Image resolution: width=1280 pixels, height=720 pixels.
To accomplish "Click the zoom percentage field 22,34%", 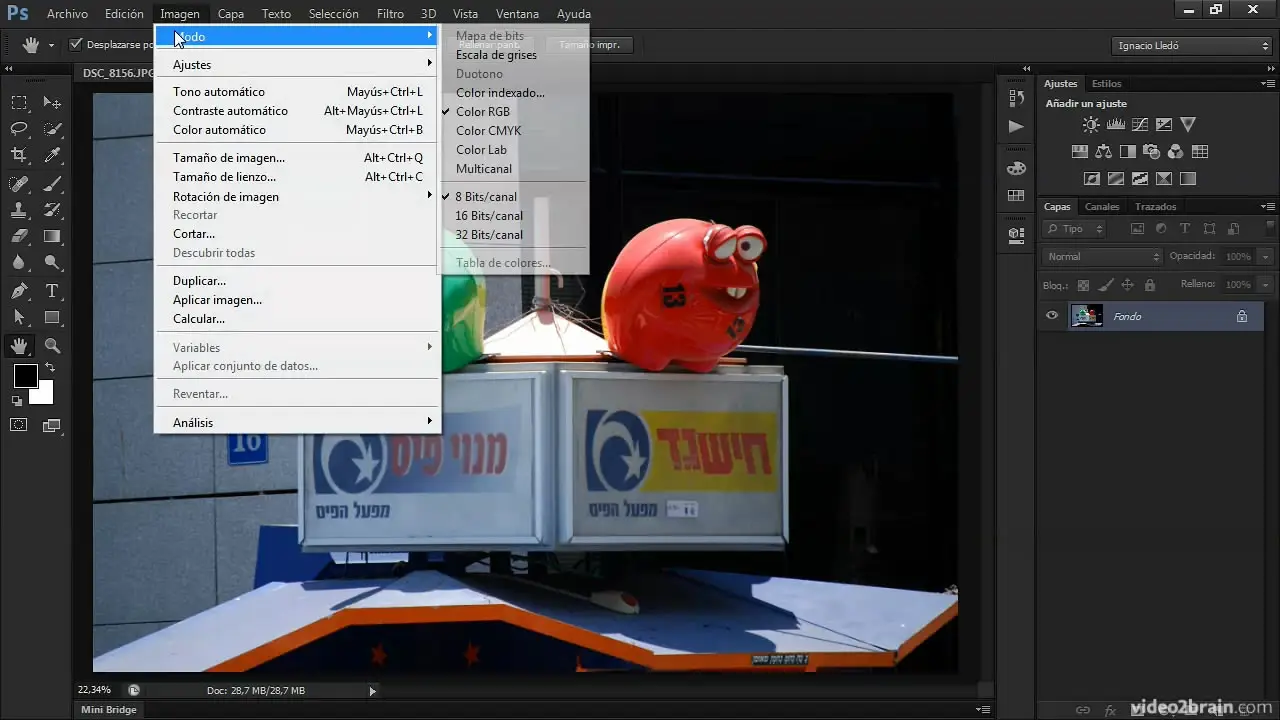I will (94, 690).
